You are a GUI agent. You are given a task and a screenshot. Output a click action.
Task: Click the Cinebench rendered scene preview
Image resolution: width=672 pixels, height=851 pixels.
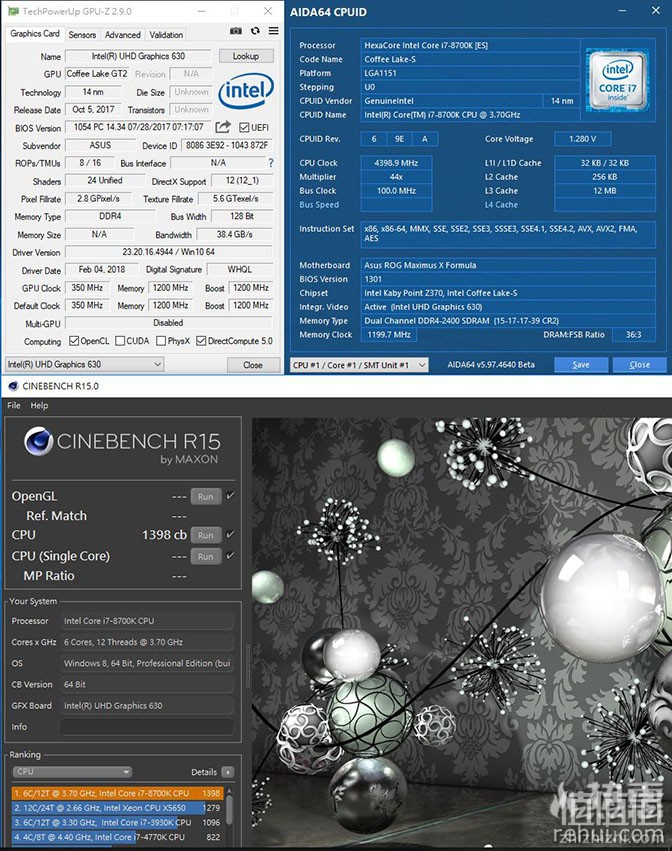tap(461, 632)
